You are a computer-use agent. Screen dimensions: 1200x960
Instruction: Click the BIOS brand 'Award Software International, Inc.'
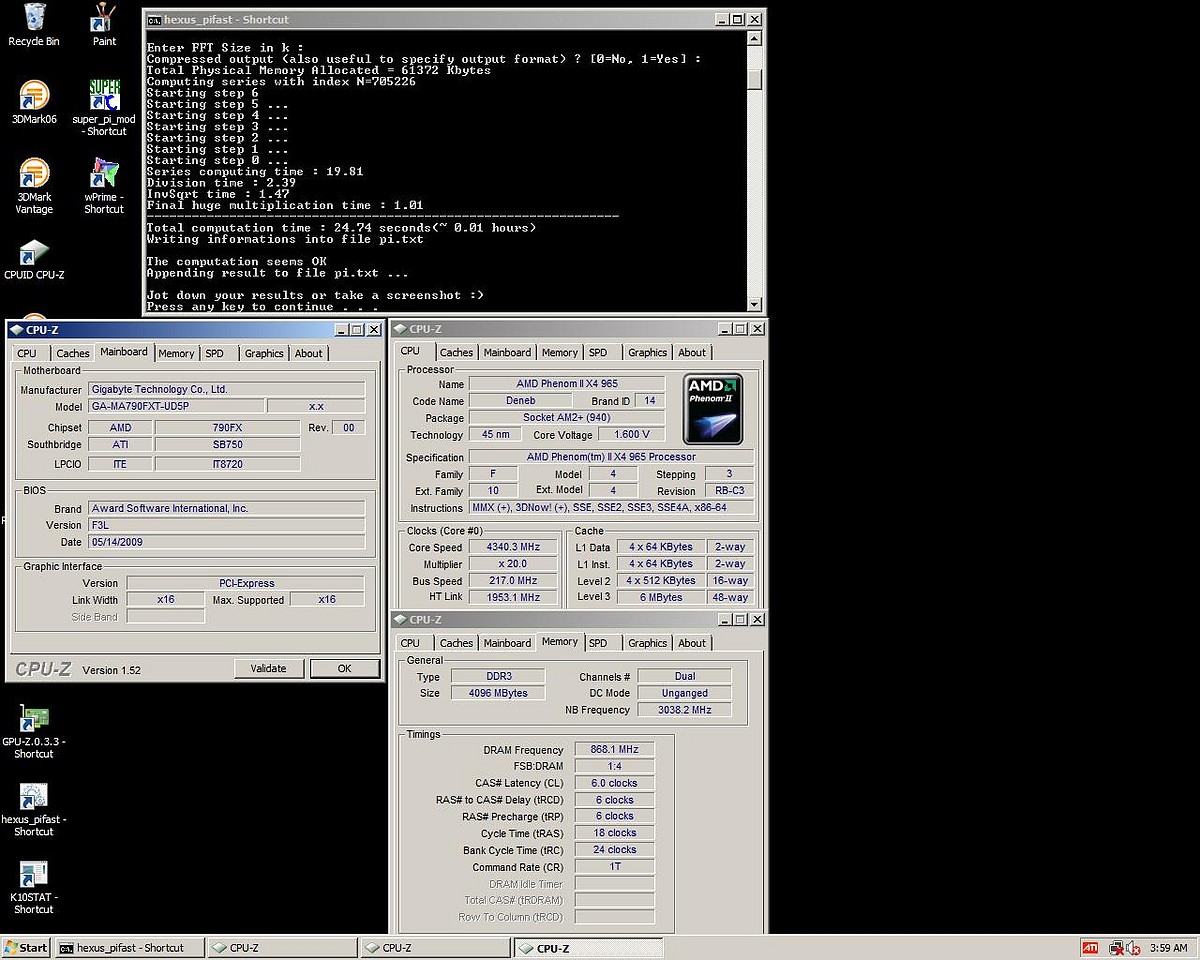226,508
